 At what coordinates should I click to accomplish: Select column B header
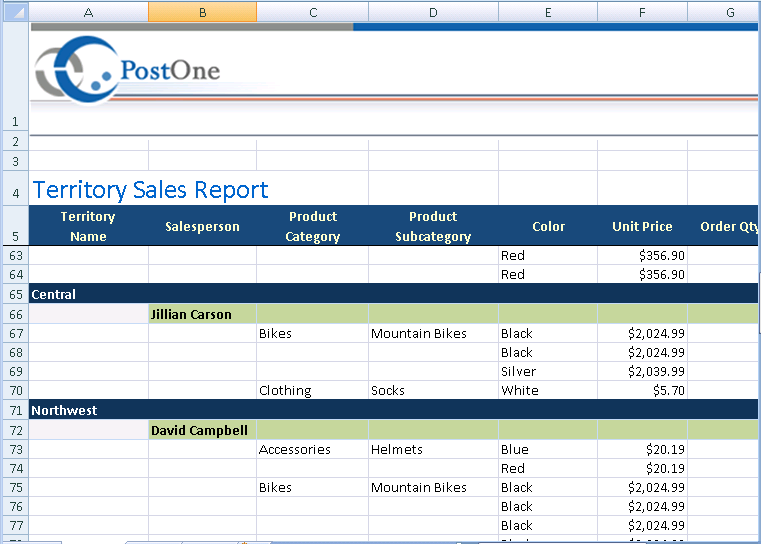(202, 12)
